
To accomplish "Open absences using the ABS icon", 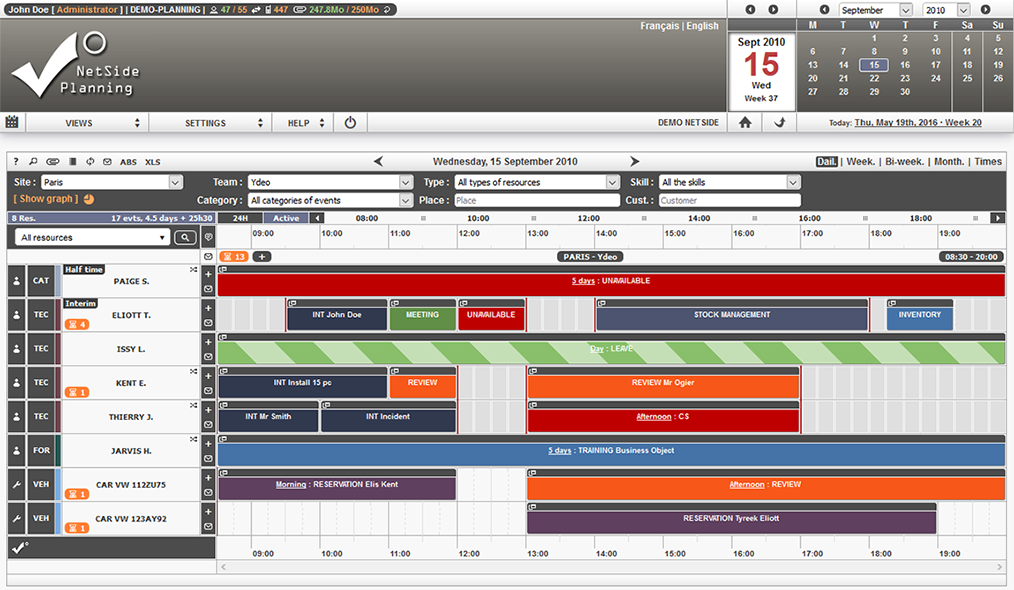I will [x=127, y=161].
